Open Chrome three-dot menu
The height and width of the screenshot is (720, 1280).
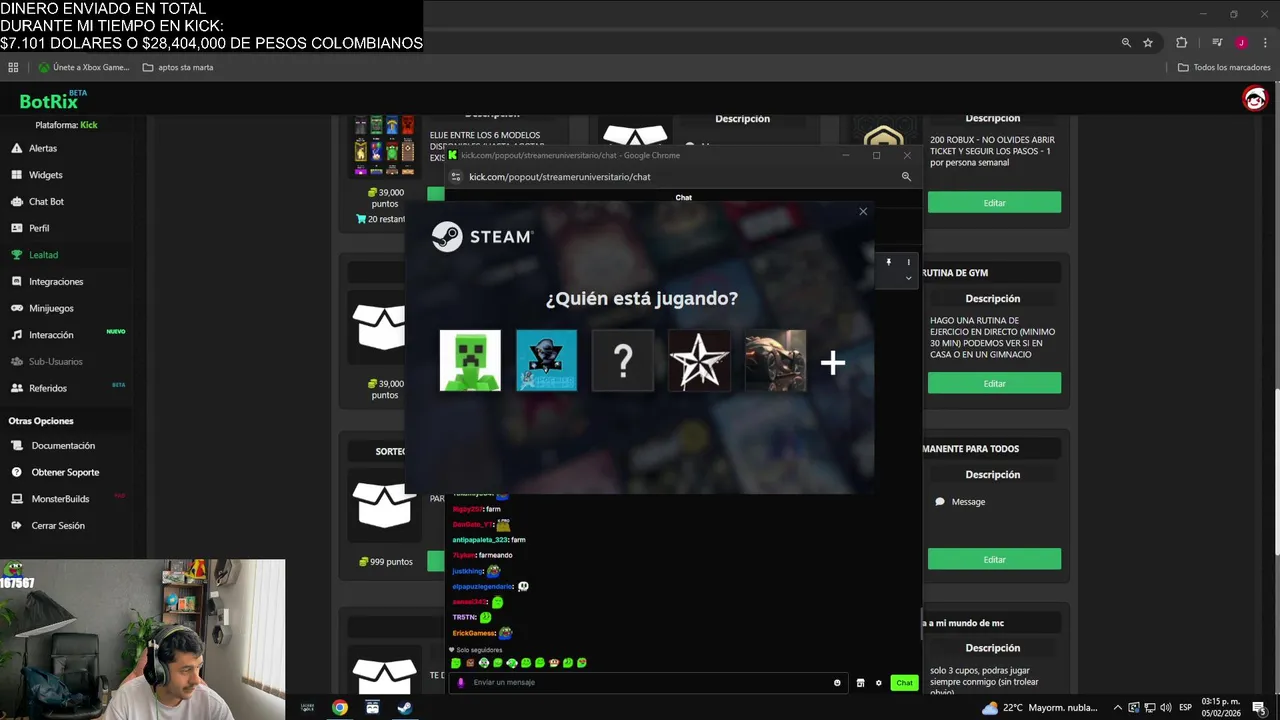(1265, 43)
